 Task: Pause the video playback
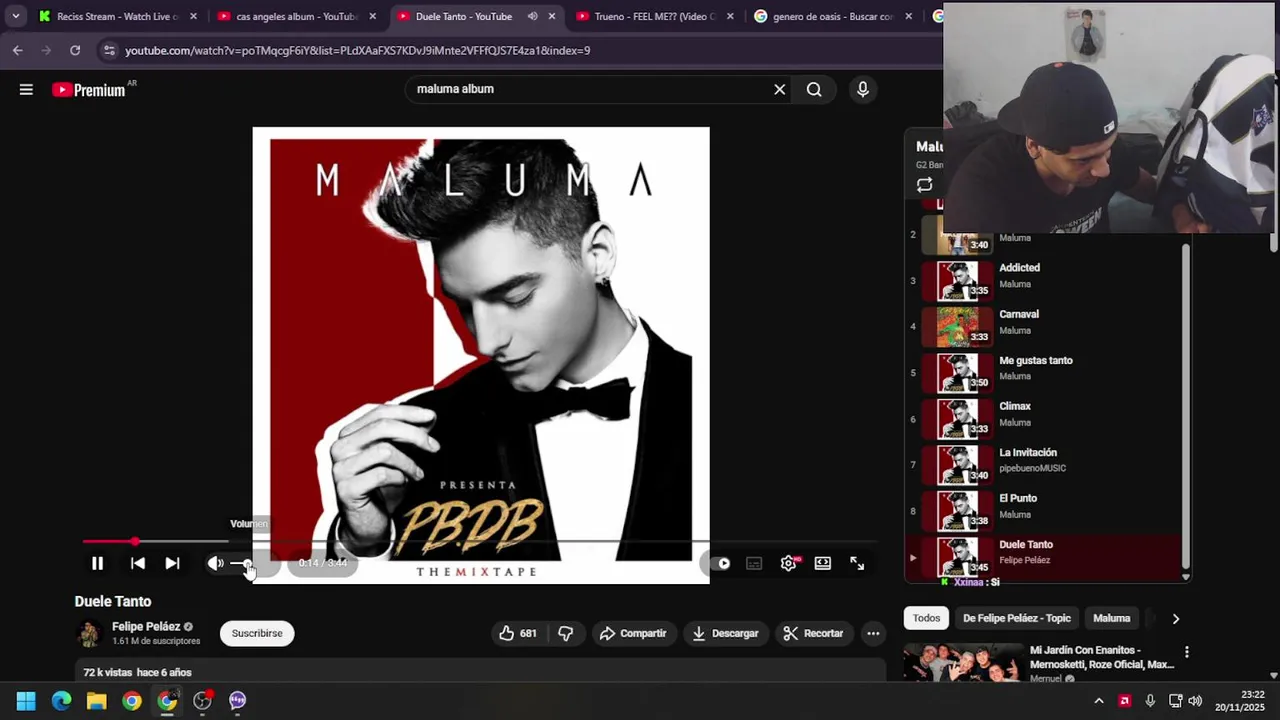tap(97, 564)
